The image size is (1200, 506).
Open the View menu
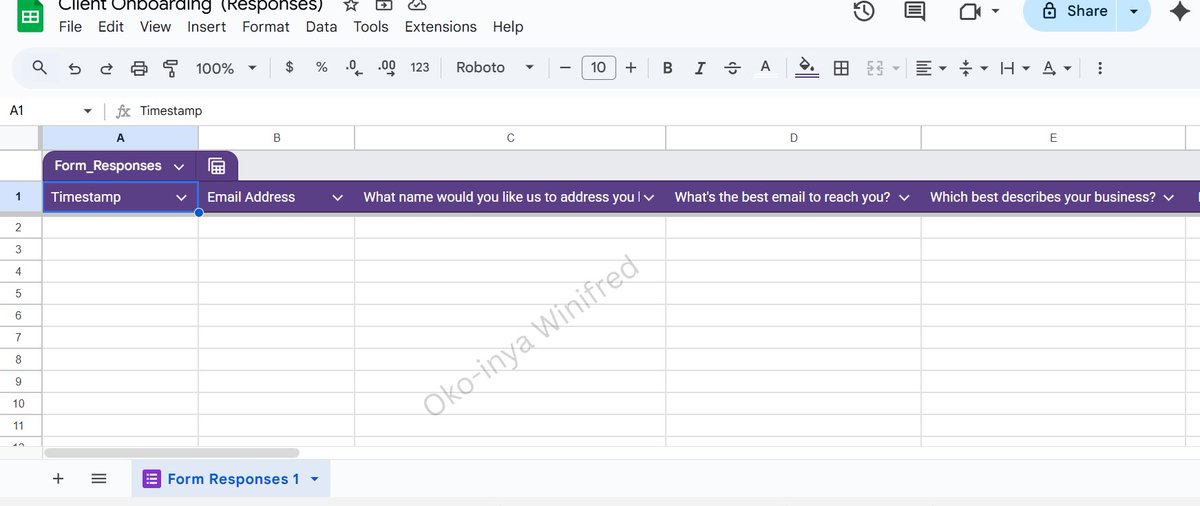[155, 27]
